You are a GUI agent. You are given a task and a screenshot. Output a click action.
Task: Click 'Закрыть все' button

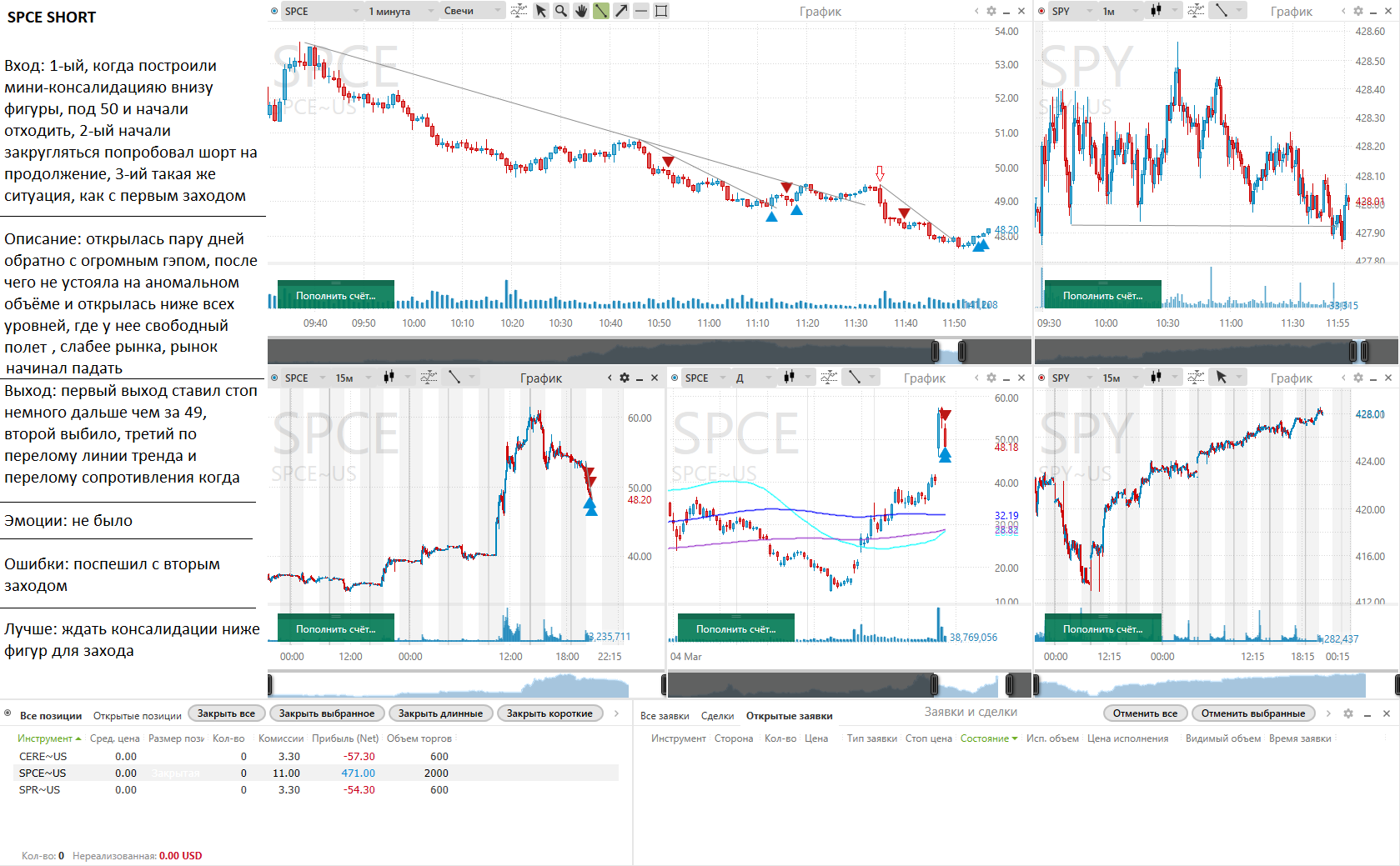(227, 713)
